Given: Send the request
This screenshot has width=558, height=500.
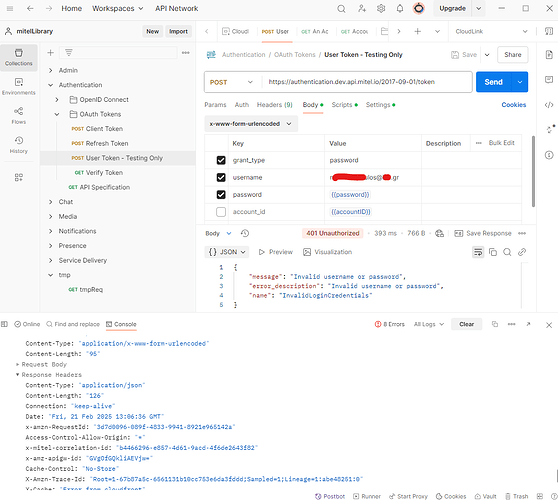Looking at the screenshot, I should click(x=494, y=82).
